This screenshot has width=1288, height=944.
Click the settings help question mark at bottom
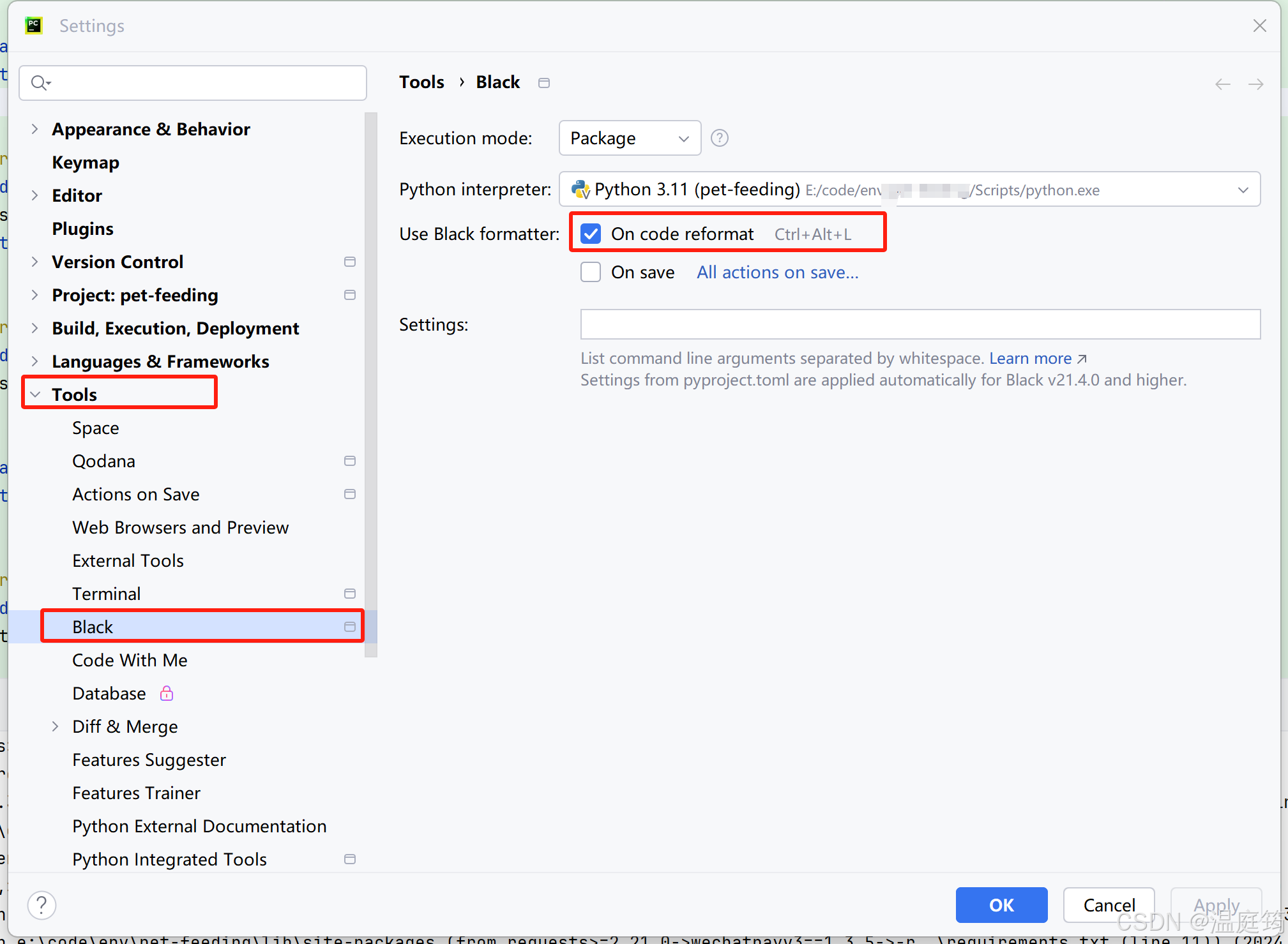point(42,904)
